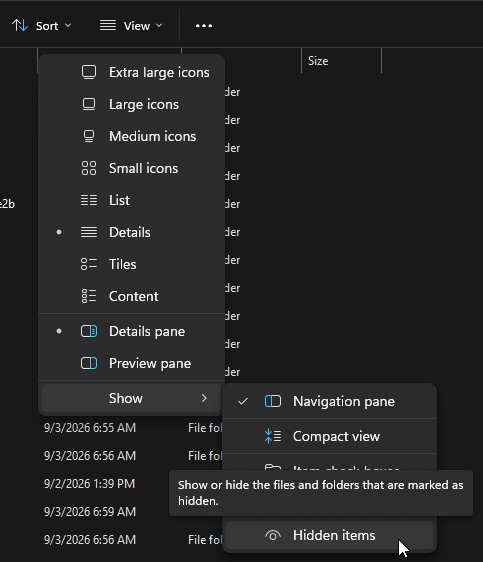The image size is (483, 562).
Task: Uncheck the Navigation pane option
Action: [x=329, y=401]
